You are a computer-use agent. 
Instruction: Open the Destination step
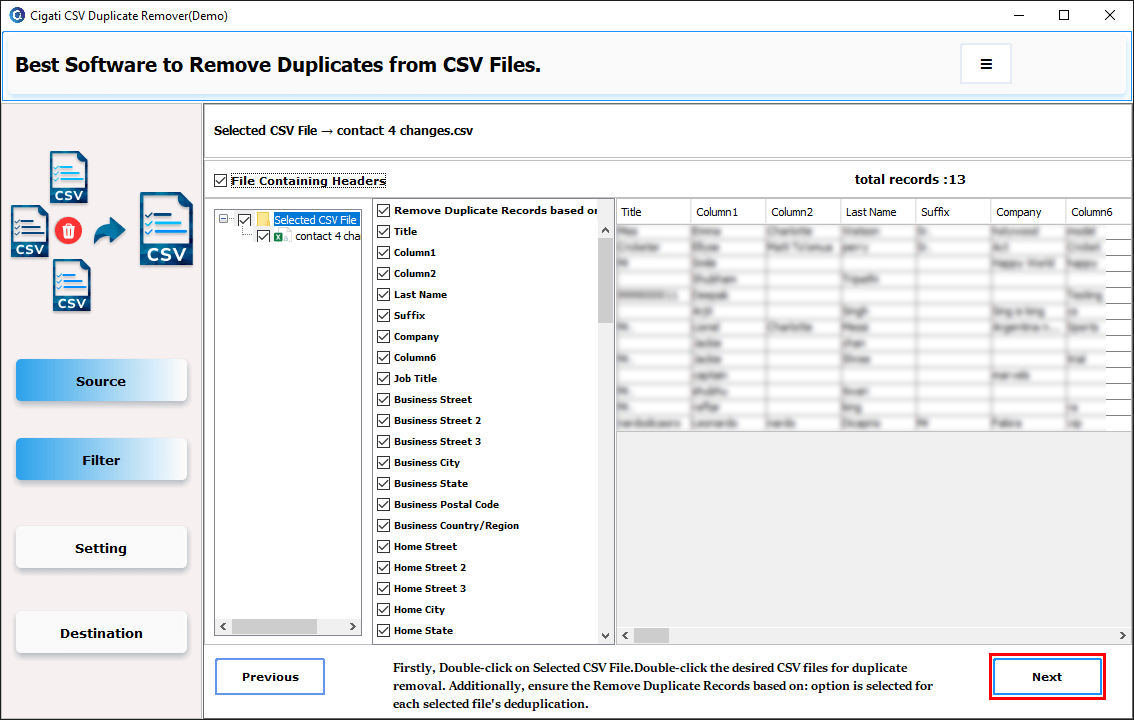pyautogui.click(x=101, y=633)
